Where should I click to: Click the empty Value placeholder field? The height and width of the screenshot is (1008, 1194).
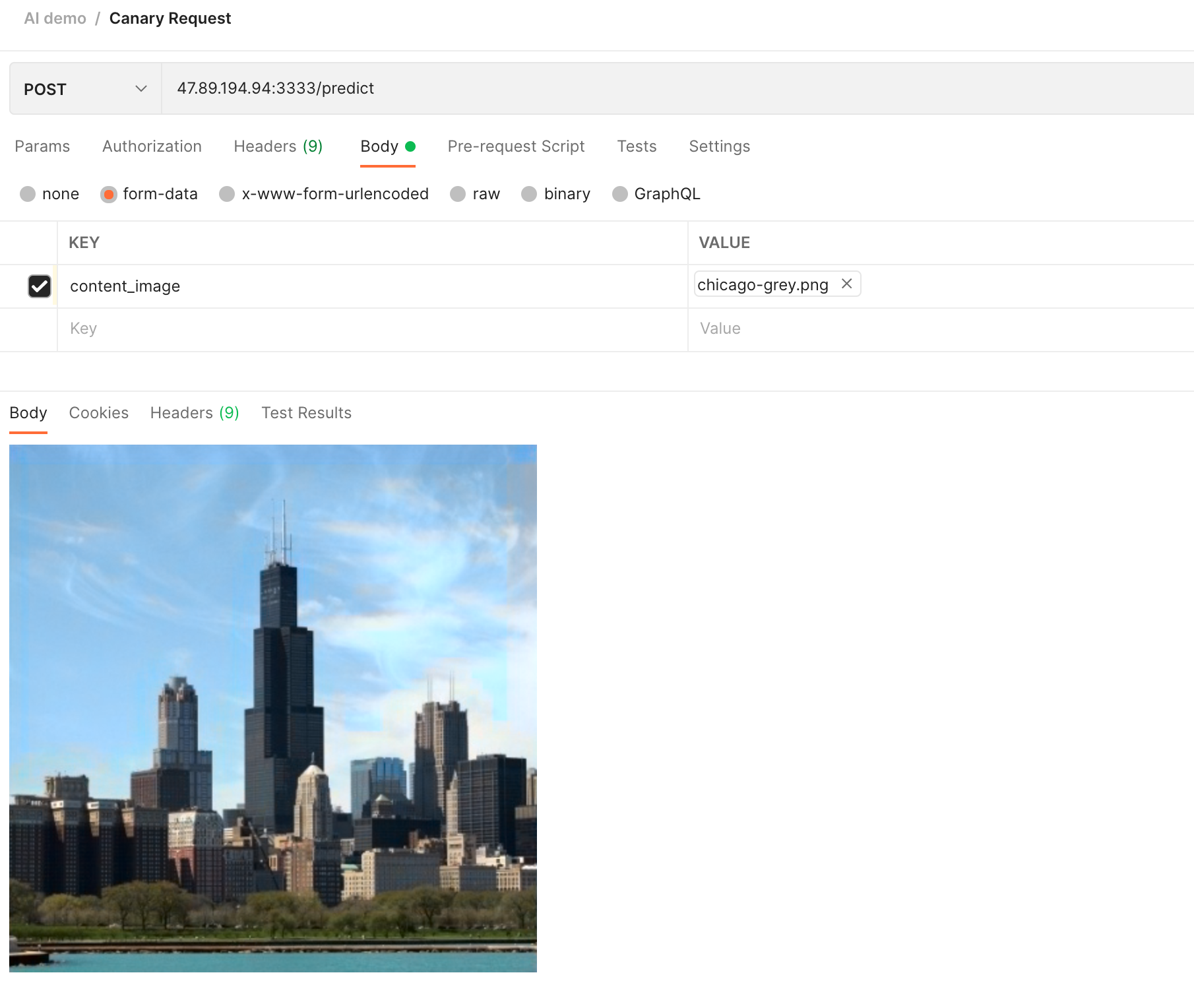point(941,329)
